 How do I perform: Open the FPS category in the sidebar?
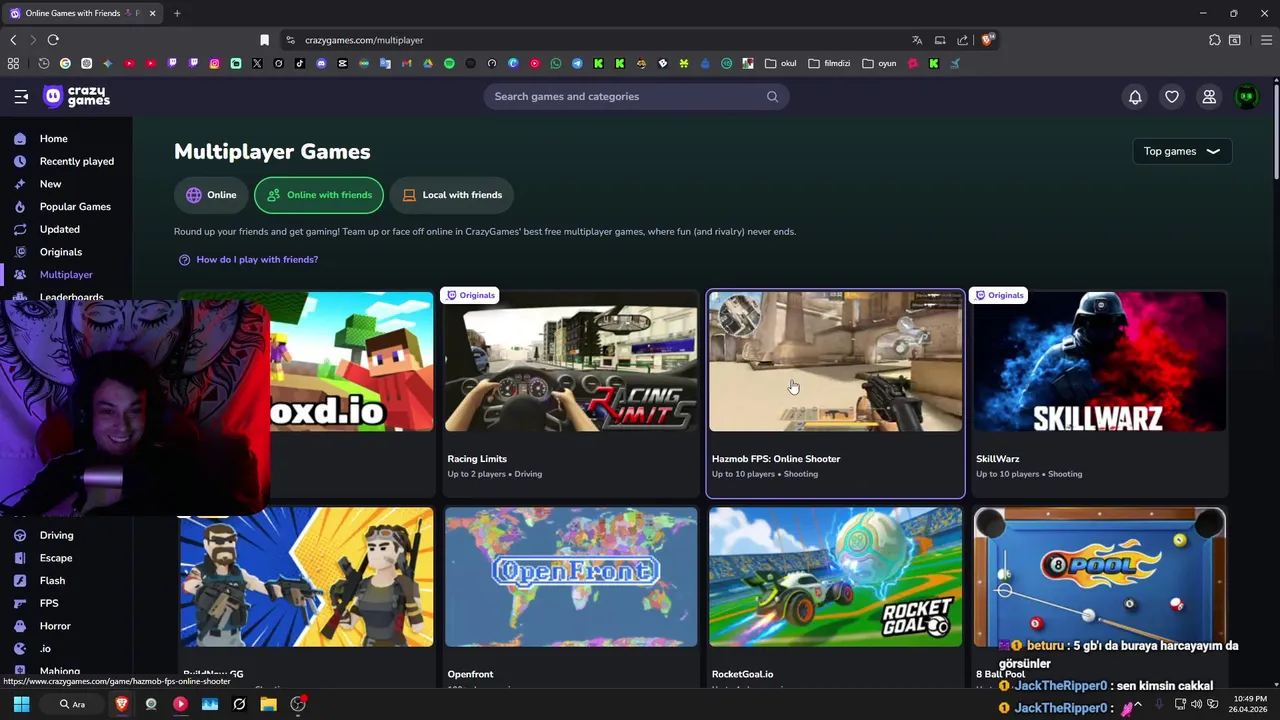point(49,603)
